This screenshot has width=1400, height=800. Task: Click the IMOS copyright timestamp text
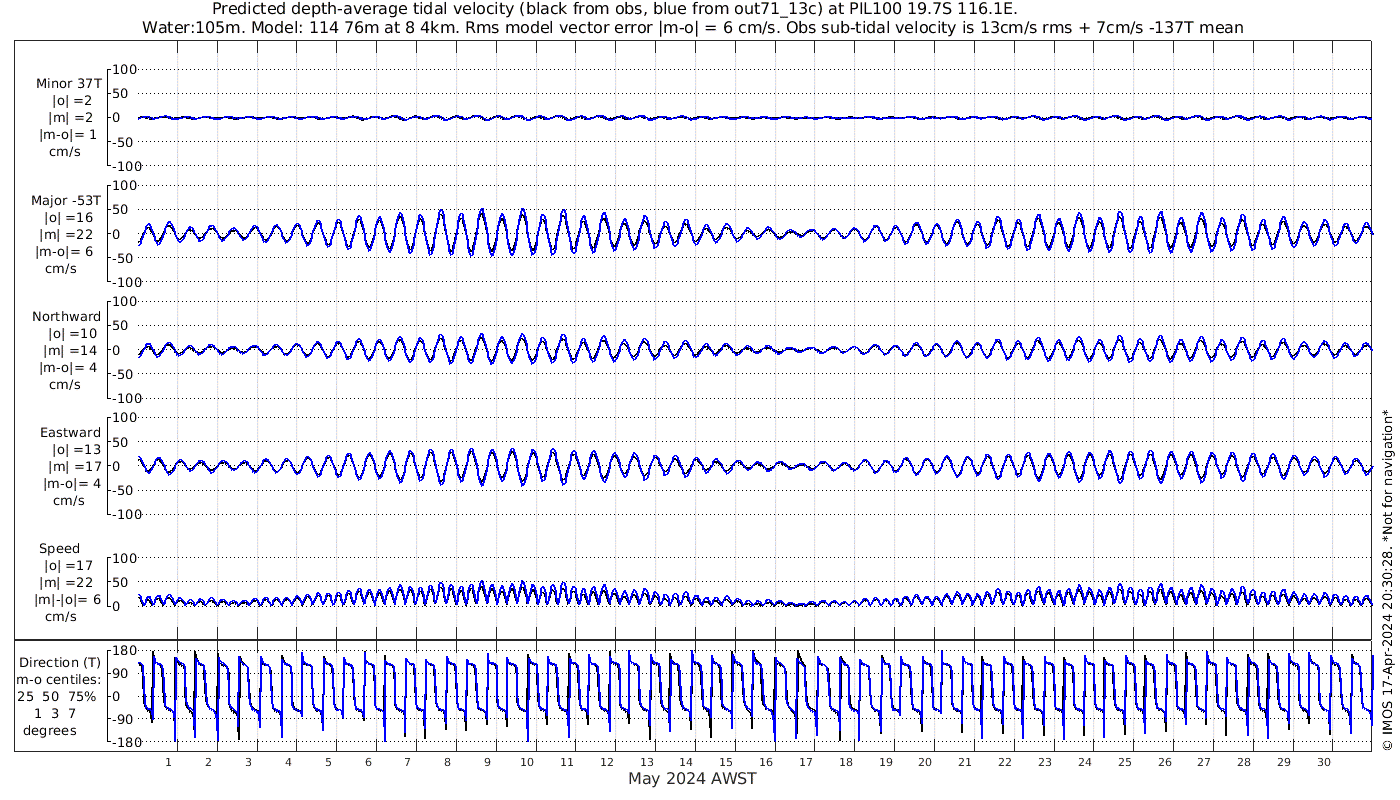tap(1387, 580)
